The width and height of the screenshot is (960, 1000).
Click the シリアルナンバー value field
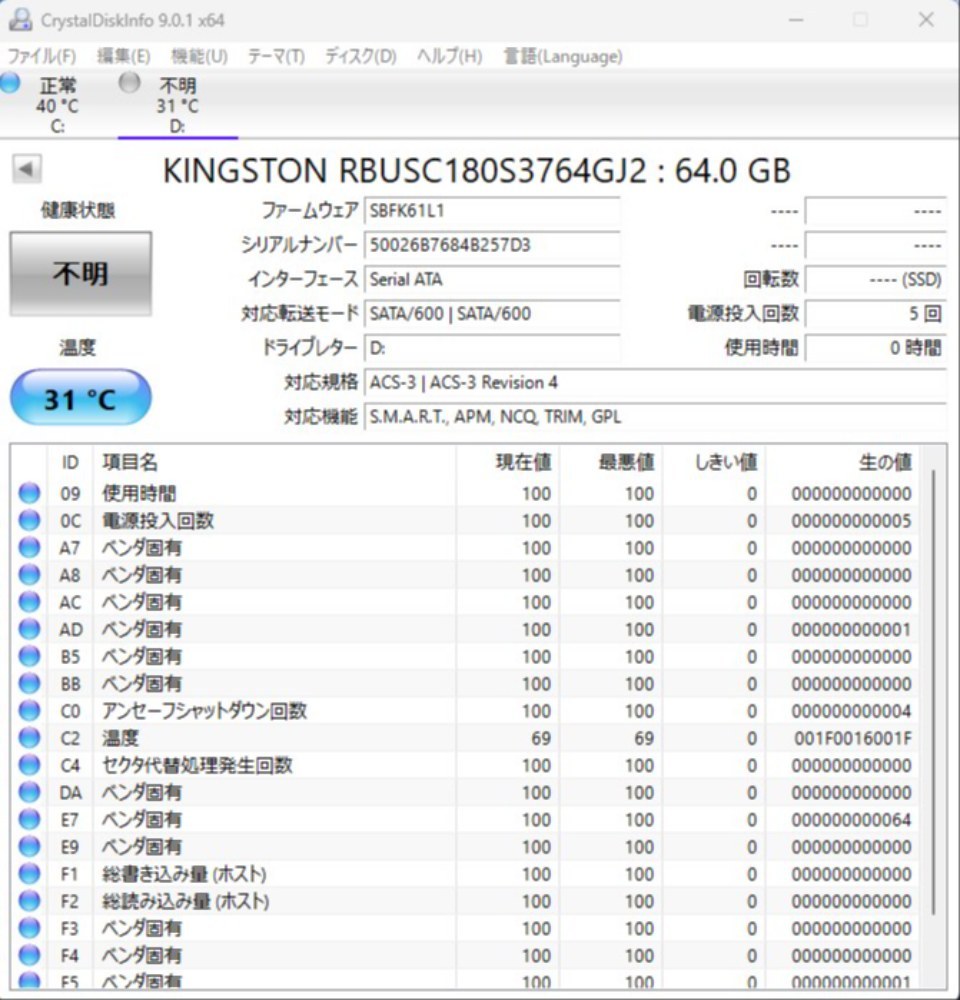[492, 245]
